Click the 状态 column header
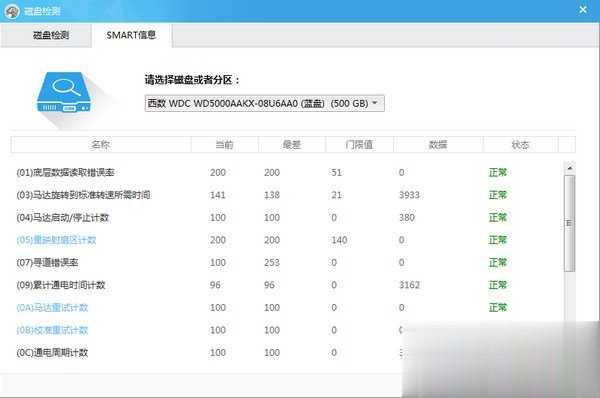This screenshot has width=600, height=398. pyautogui.click(x=520, y=145)
